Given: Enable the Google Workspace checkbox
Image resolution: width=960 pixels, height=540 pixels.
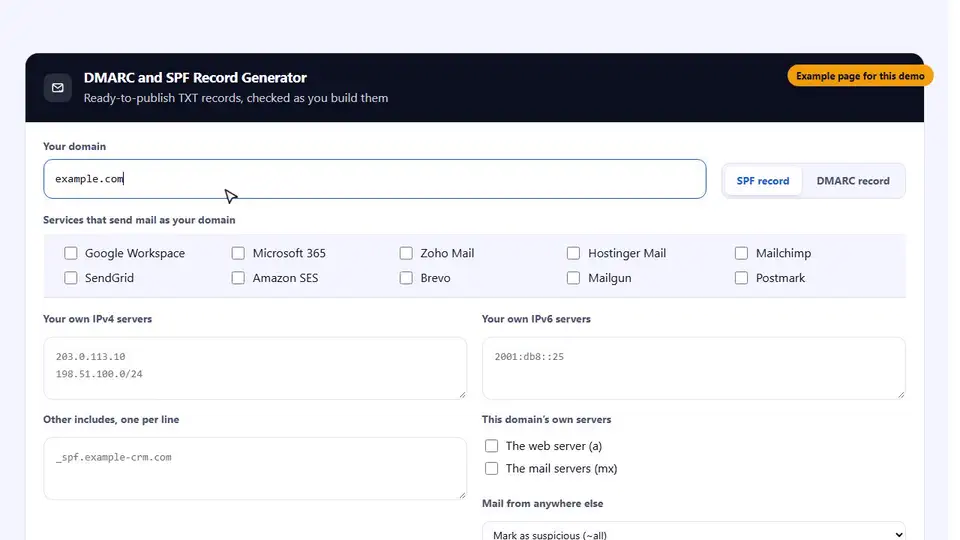Looking at the screenshot, I should coord(71,253).
